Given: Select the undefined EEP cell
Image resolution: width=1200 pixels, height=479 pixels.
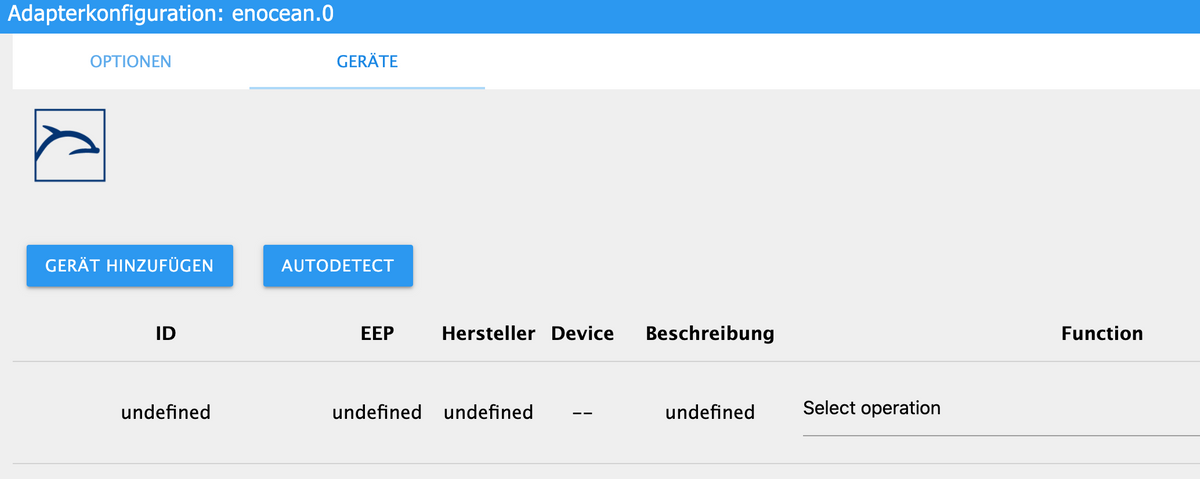Looking at the screenshot, I should [x=377, y=412].
